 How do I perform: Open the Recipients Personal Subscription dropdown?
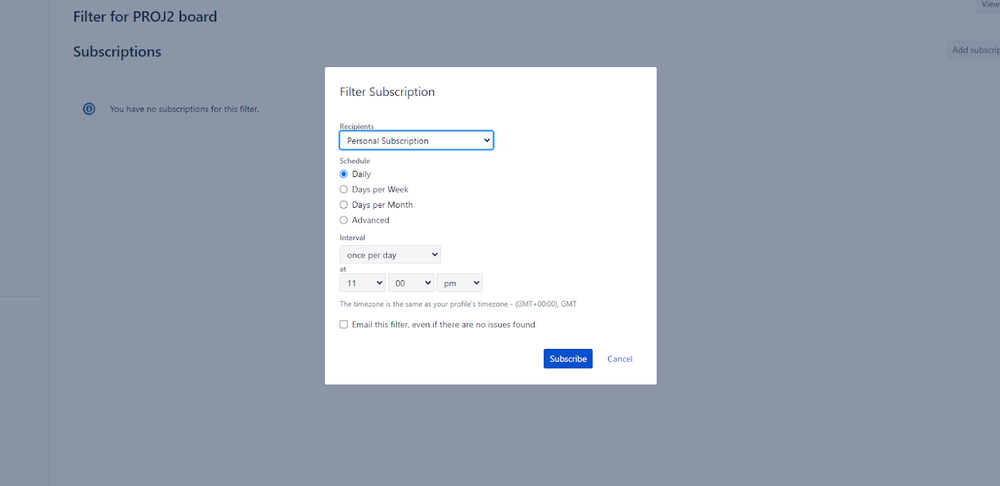click(416, 140)
